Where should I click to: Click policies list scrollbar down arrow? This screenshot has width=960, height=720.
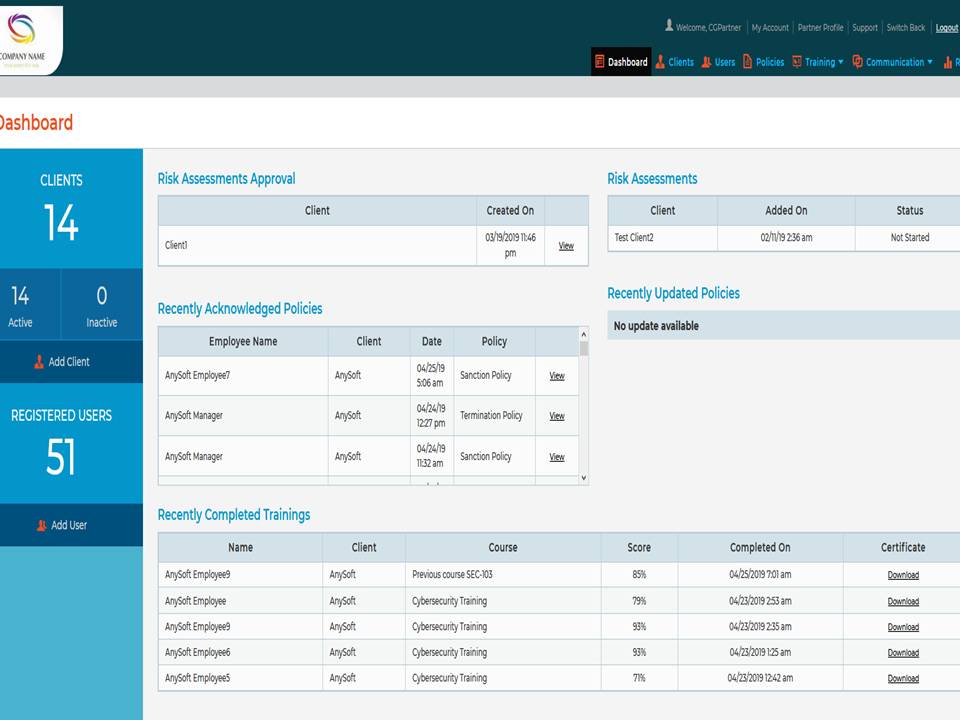(x=583, y=478)
